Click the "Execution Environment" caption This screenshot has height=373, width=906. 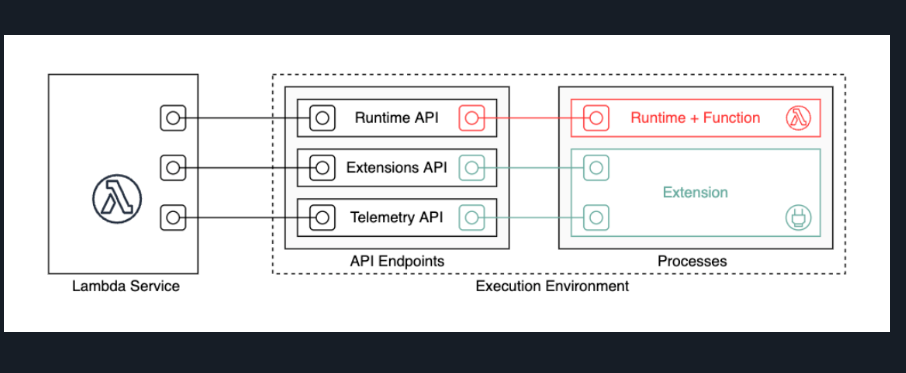552,286
